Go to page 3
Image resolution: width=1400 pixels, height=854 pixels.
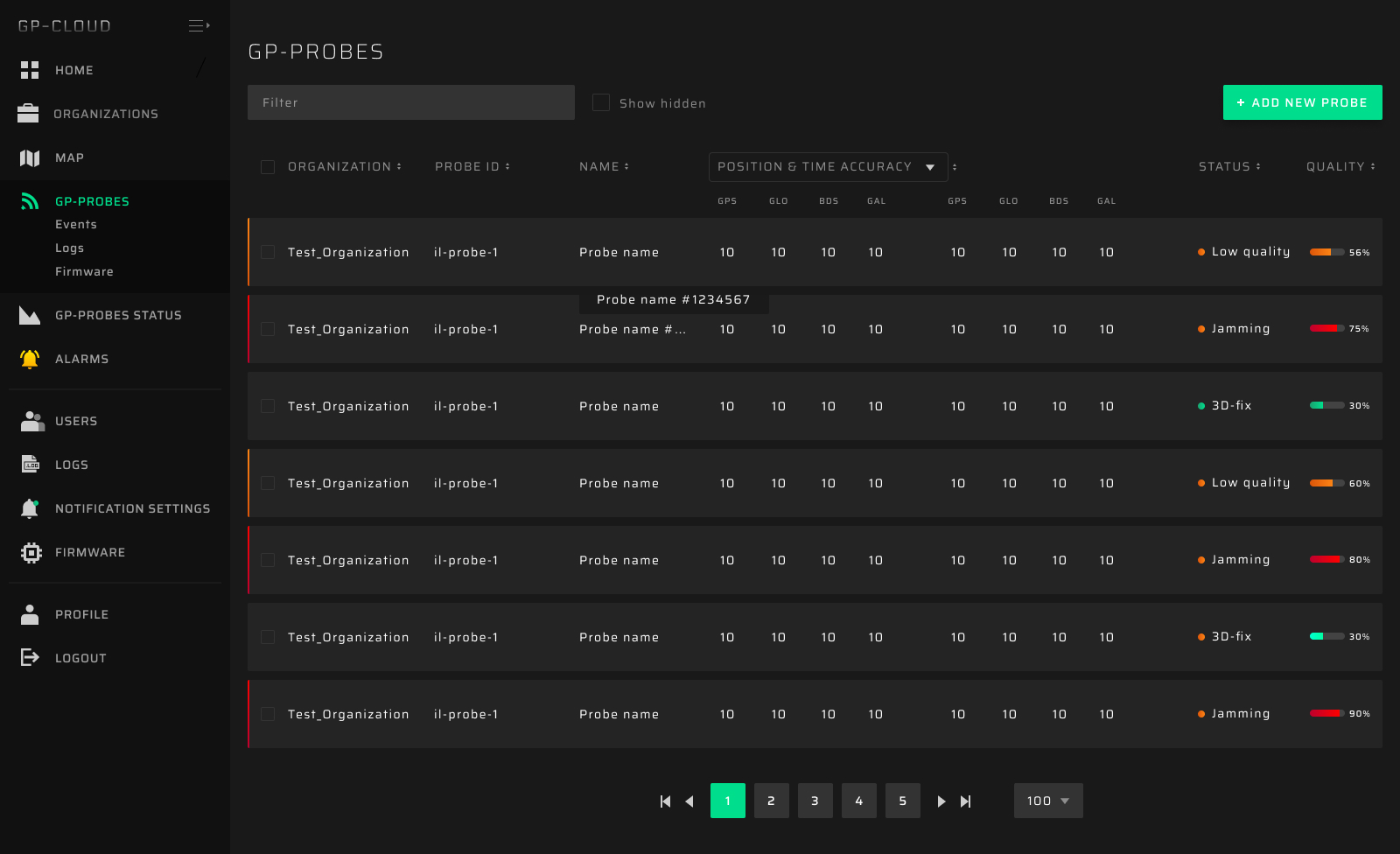815,801
